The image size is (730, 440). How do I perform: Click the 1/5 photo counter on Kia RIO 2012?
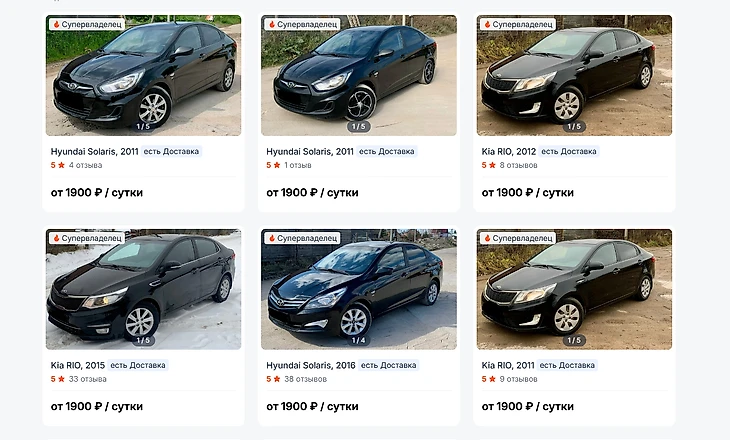[575, 126]
